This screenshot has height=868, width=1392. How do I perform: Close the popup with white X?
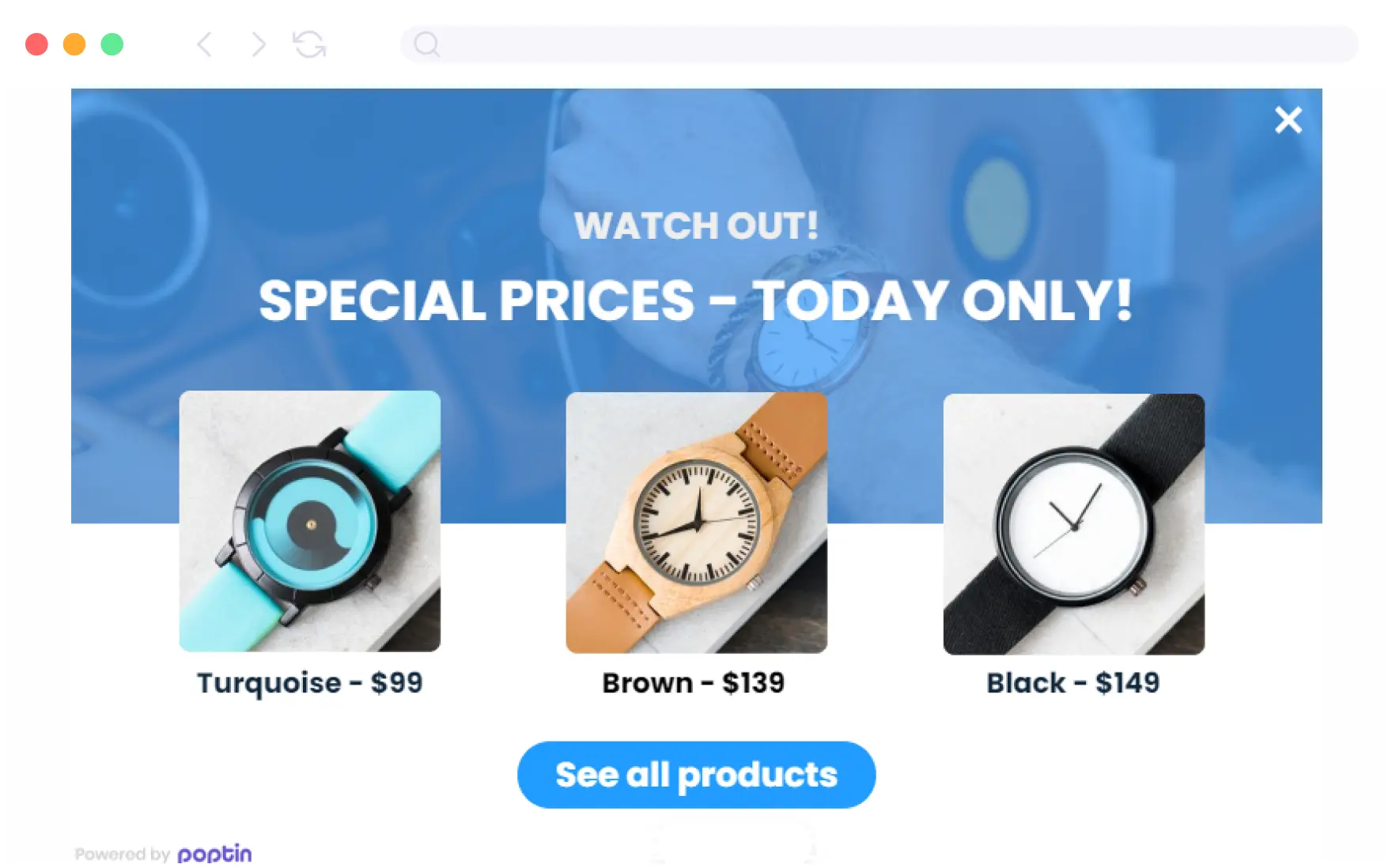1288,120
